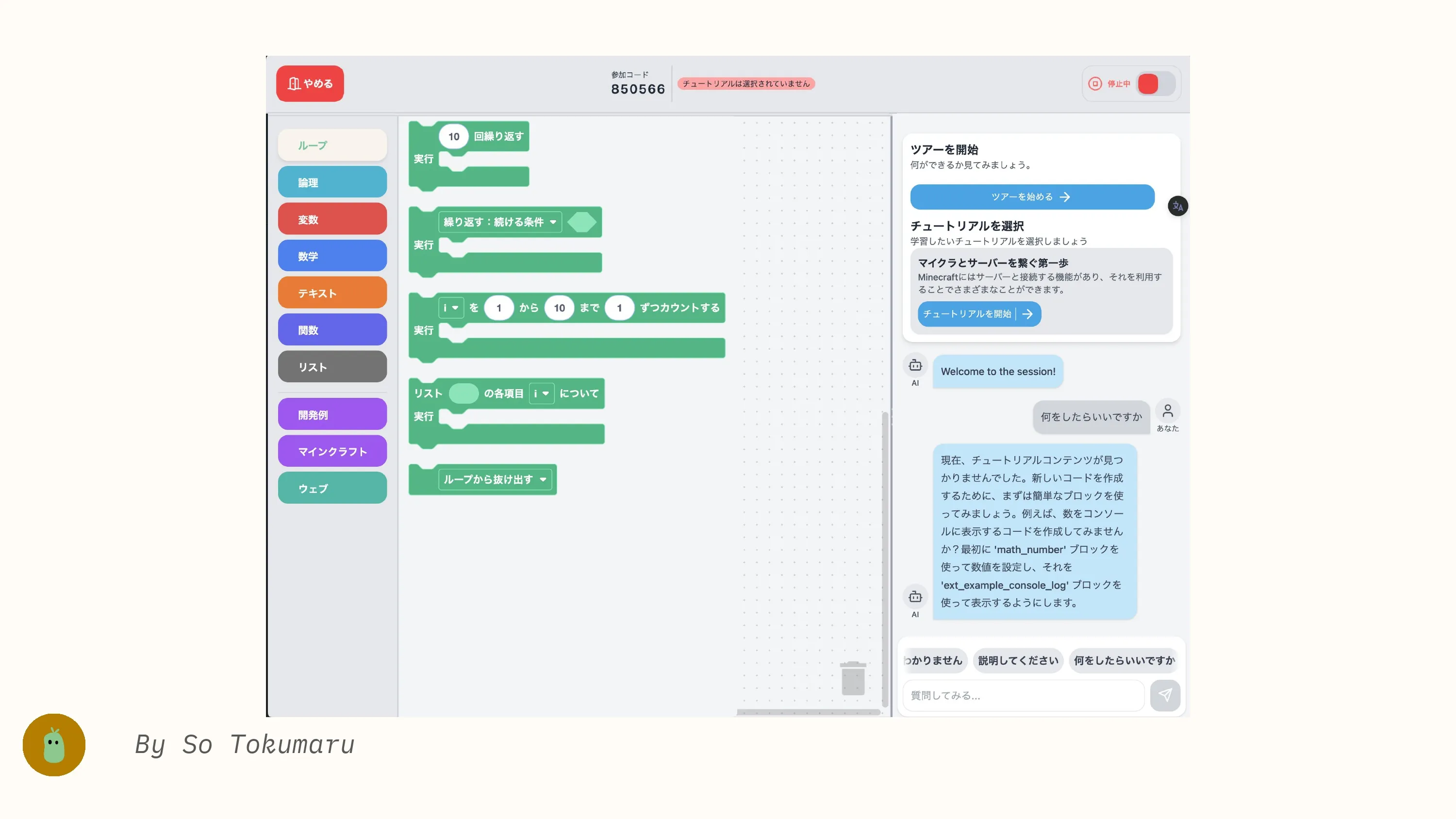Click the チュートリアルは選択されていません status badge
1456x819 pixels.
[x=746, y=83]
